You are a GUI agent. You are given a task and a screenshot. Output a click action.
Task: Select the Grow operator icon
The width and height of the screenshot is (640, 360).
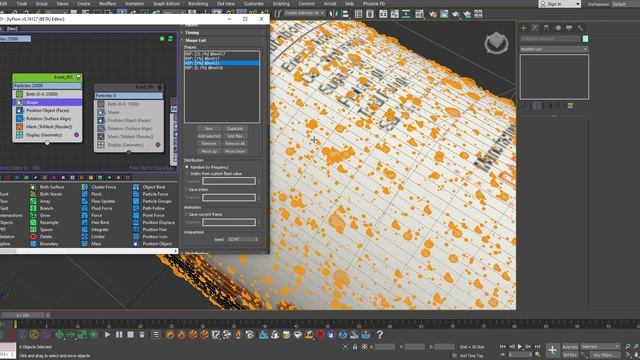tap(33, 215)
